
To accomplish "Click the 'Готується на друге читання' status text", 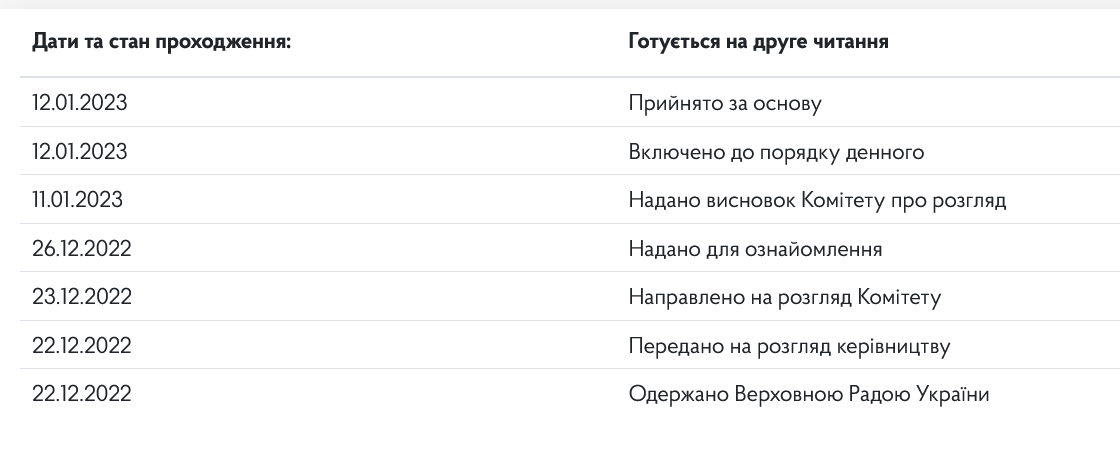I will pos(759,42).
